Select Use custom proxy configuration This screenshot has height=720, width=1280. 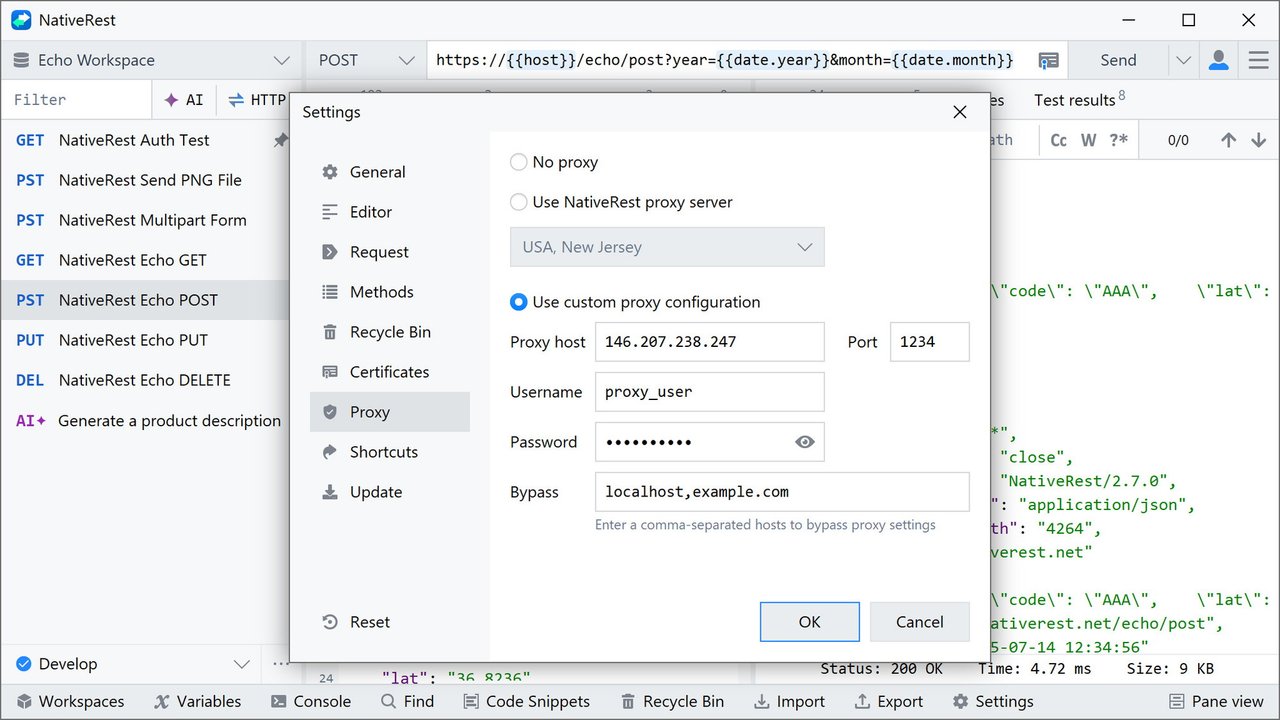(x=519, y=302)
